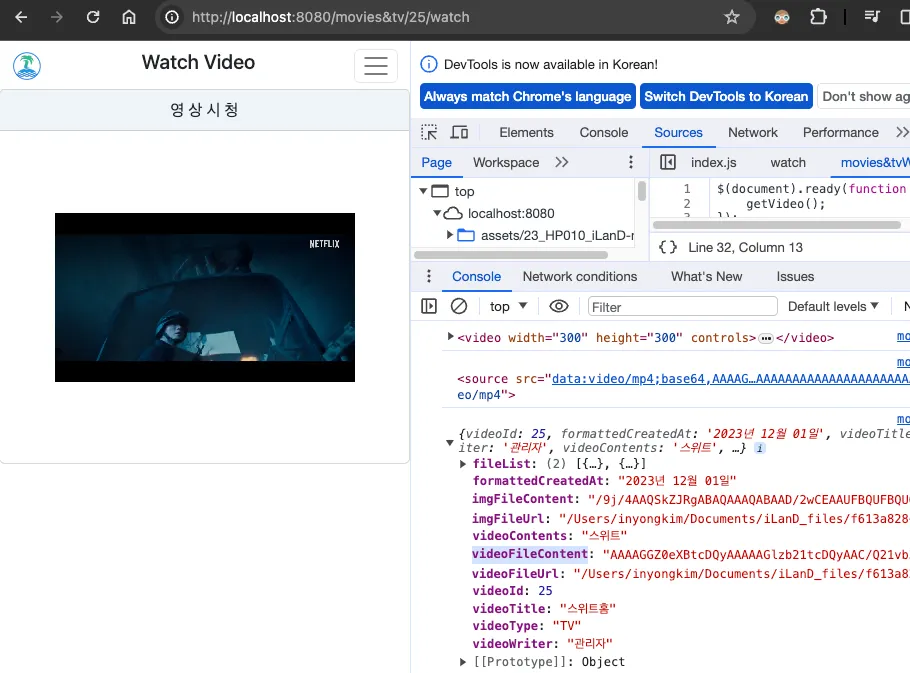The height and width of the screenshot is (673, 910).
Task: Switch to the Network tab in DevTools
Action: tap(752, 132)
